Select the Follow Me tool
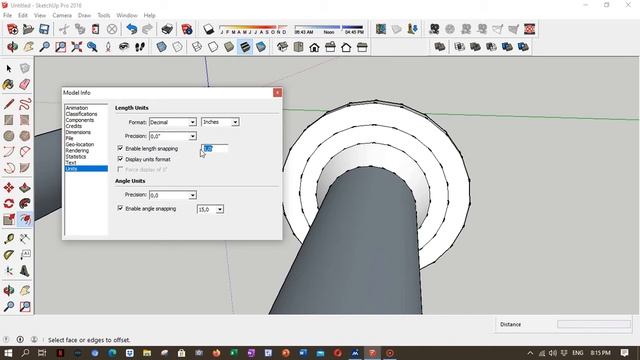The width and height of the screenshot is (640, 360). point(25,203)
